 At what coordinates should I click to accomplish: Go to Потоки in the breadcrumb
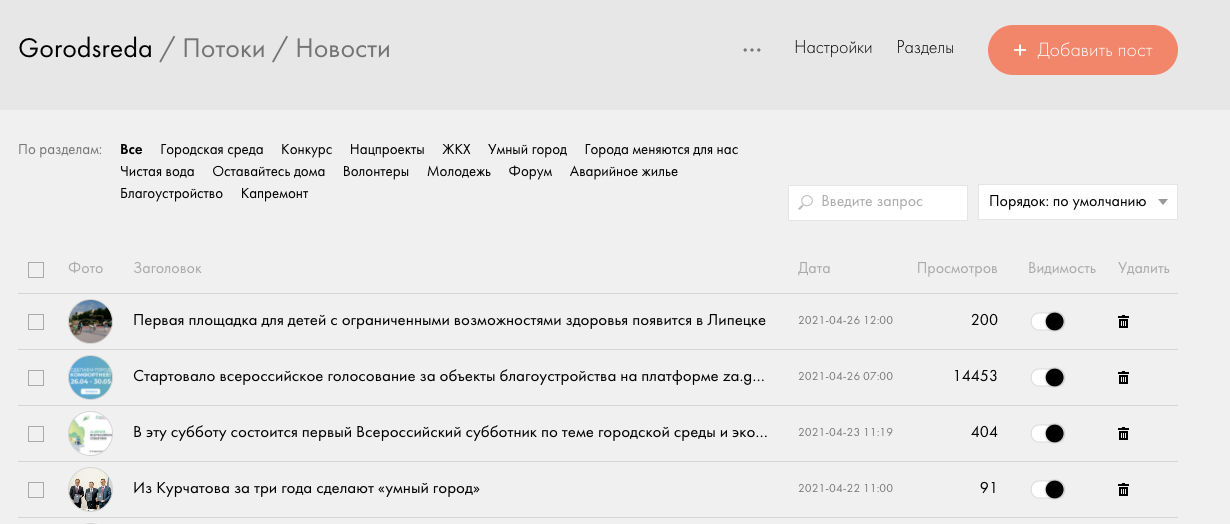pos(224,48)
